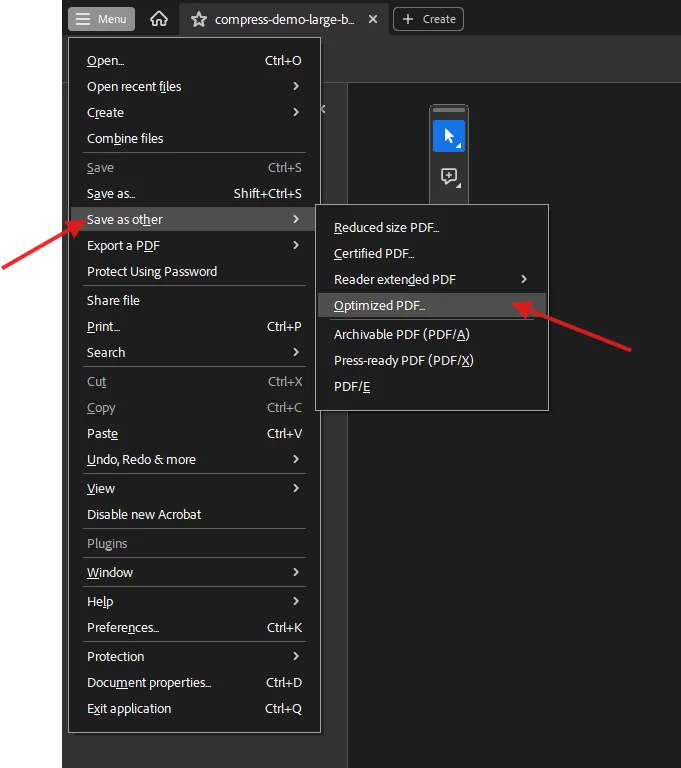Image resolution: width=681 pixels, height=768 pixels.
Task: Open the compress-demo-large-b document tab
Action: (x=284, y=20)
